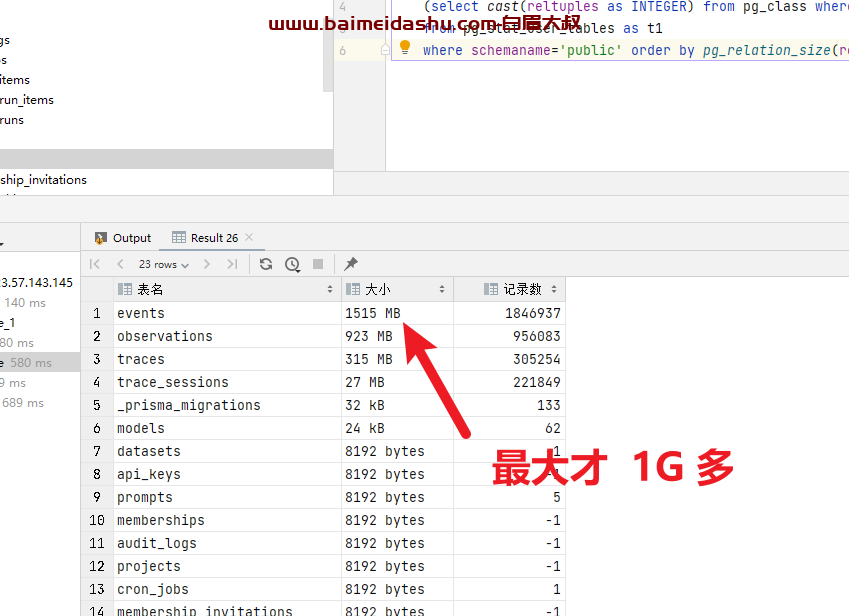Select the datasets cell

click(x=227, y=451)
